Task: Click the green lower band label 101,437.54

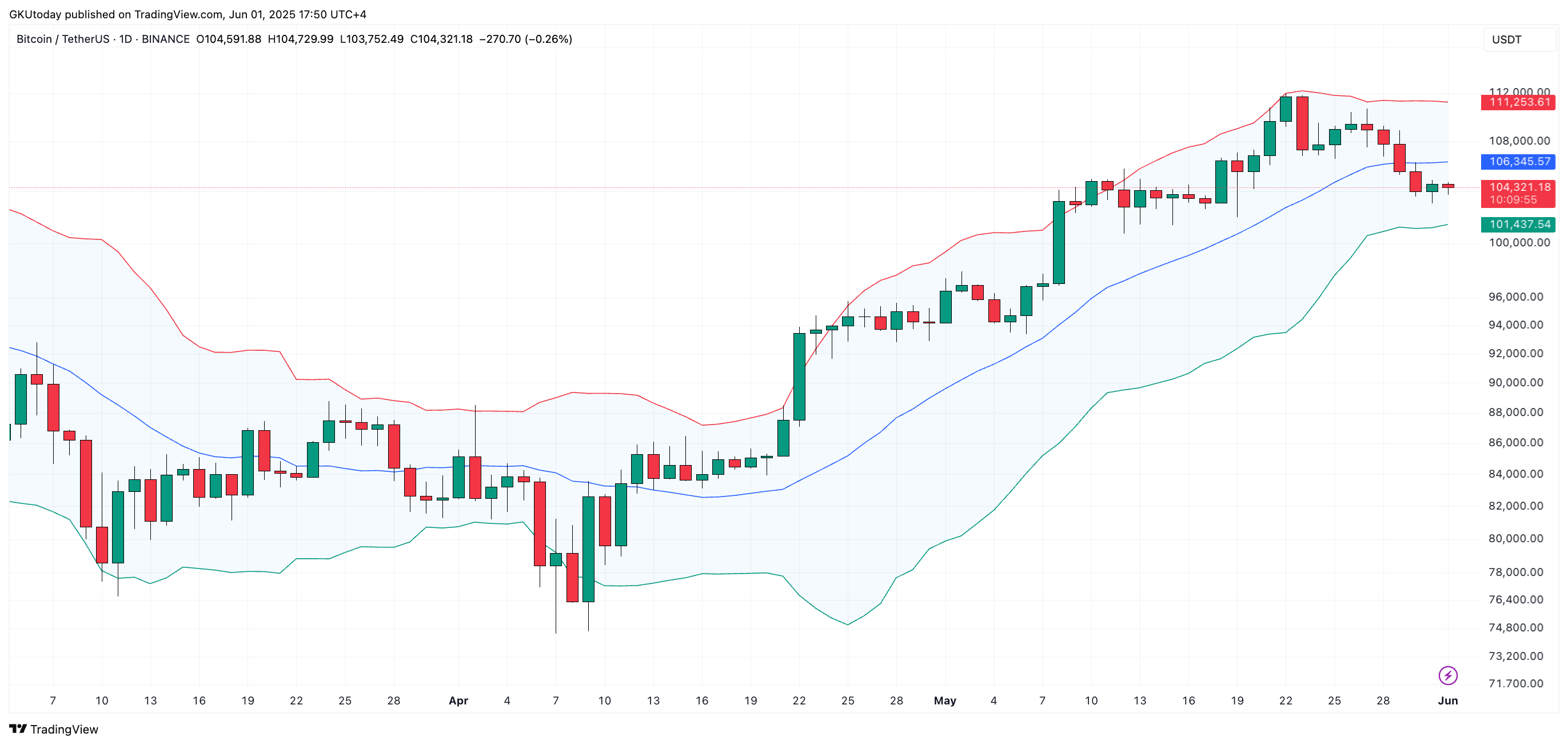Action: point(1518,225)
